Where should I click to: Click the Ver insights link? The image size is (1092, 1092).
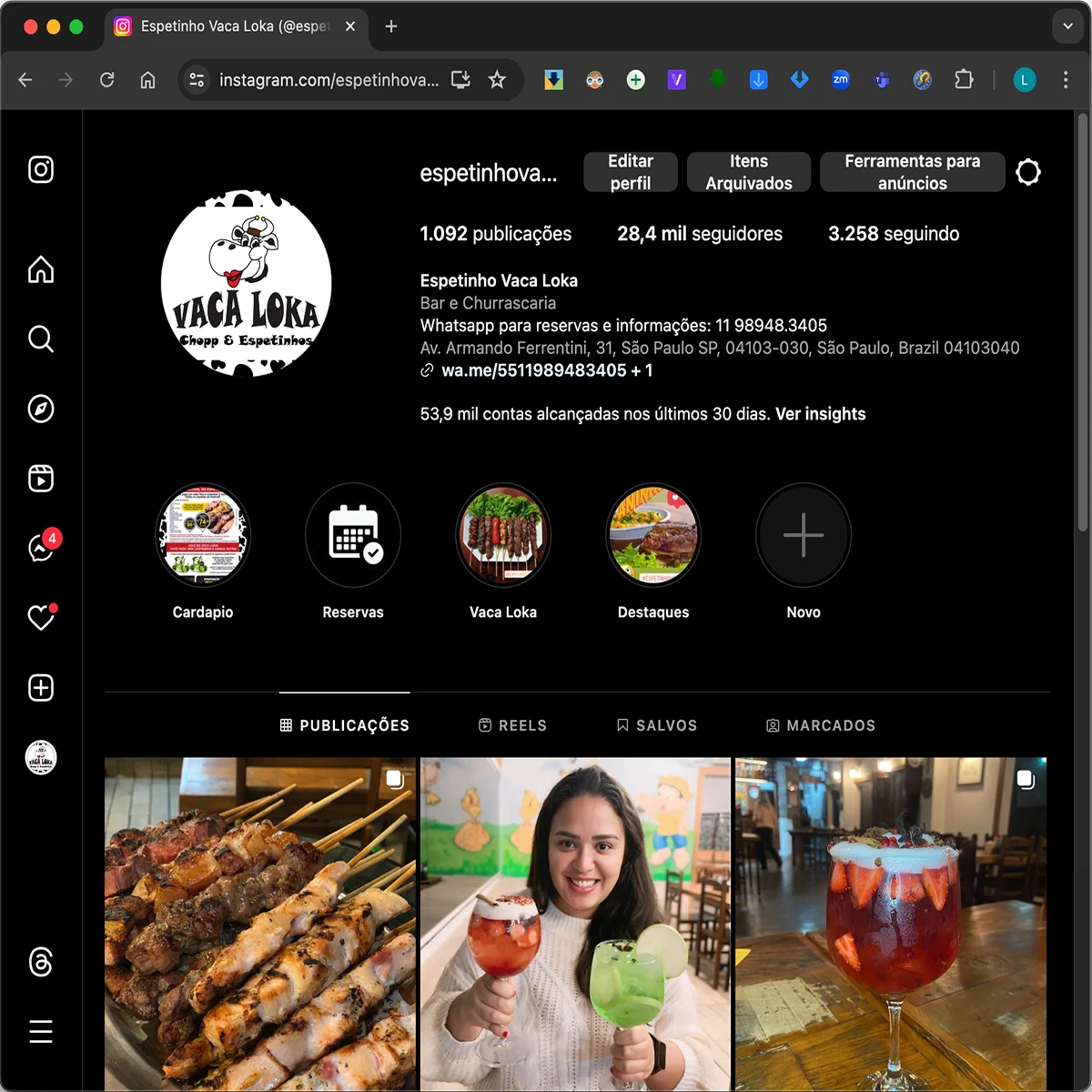[820, 414]
